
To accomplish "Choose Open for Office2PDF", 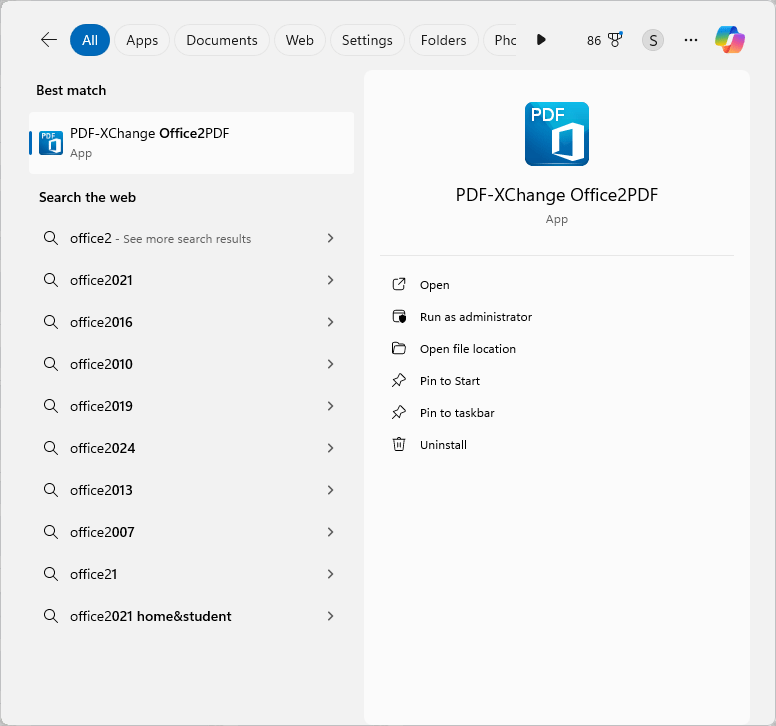I will coord(557,285).
